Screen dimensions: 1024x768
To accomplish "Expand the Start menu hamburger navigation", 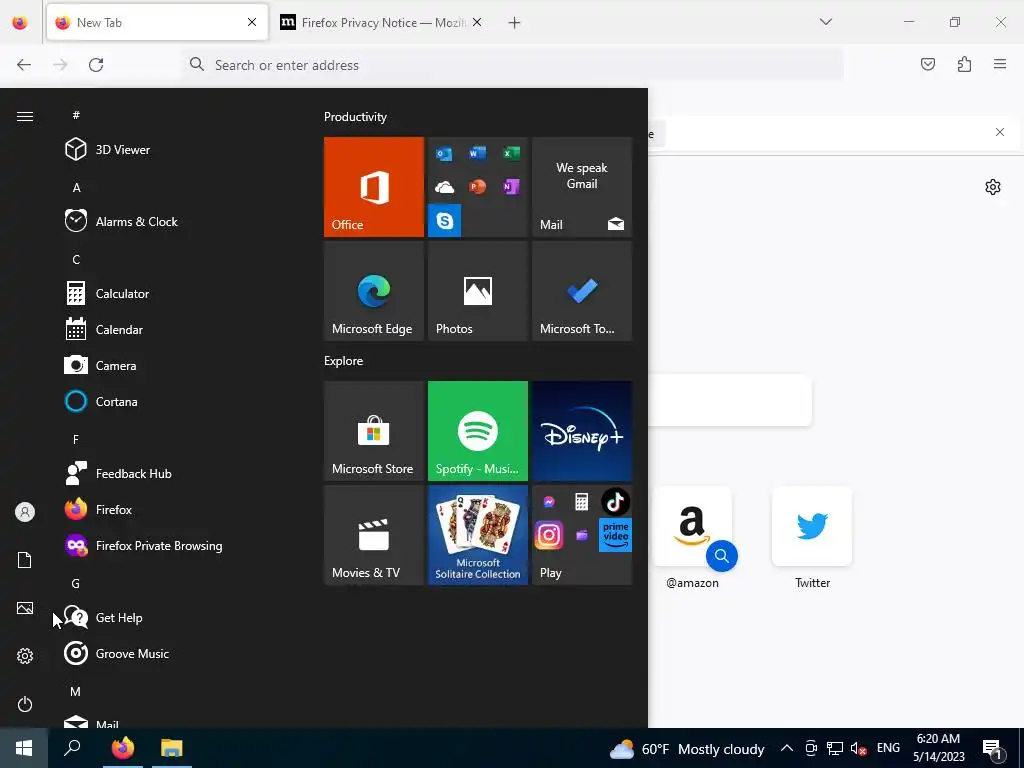I will point(25,116).
